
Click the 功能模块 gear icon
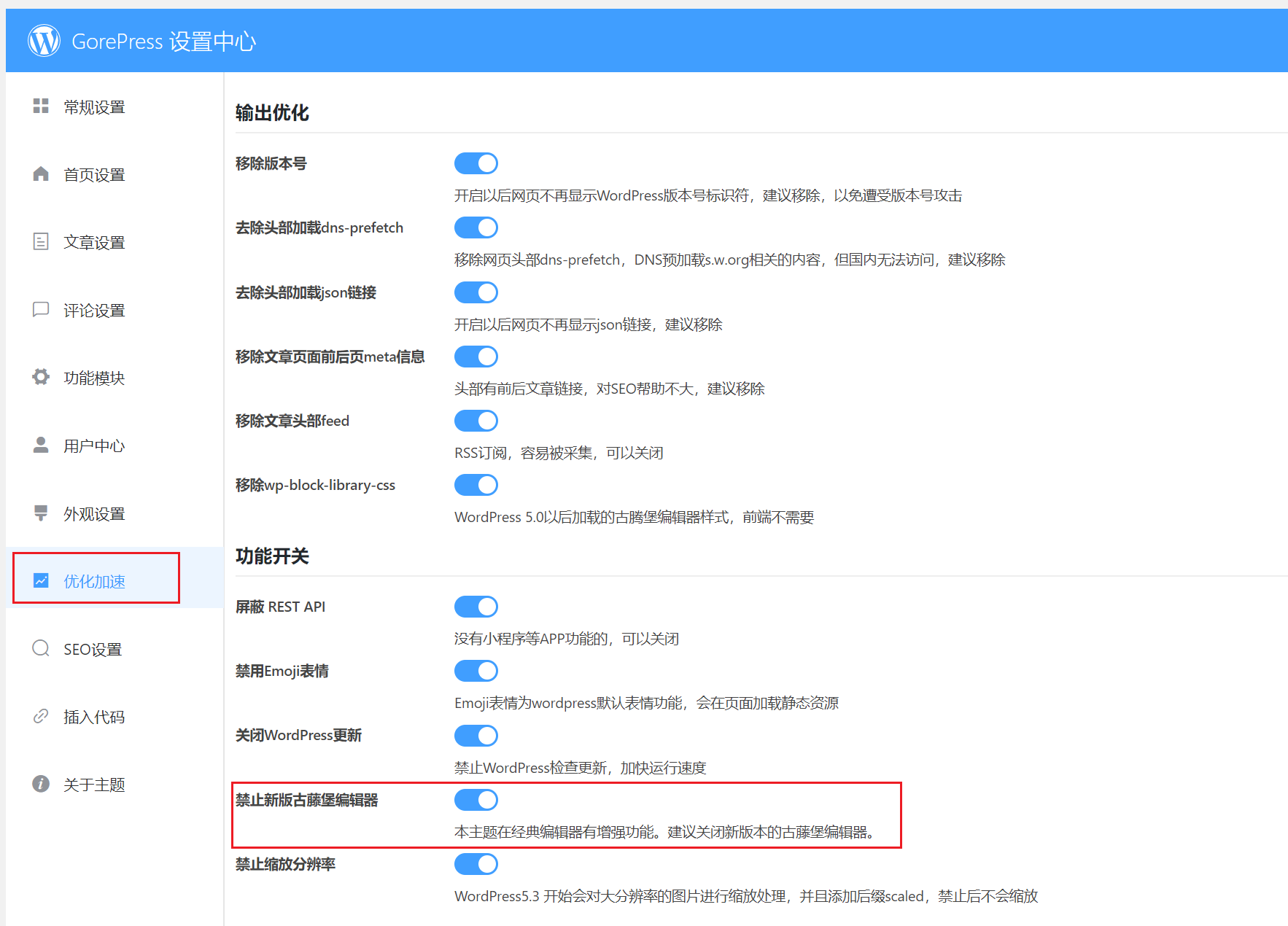41,377
